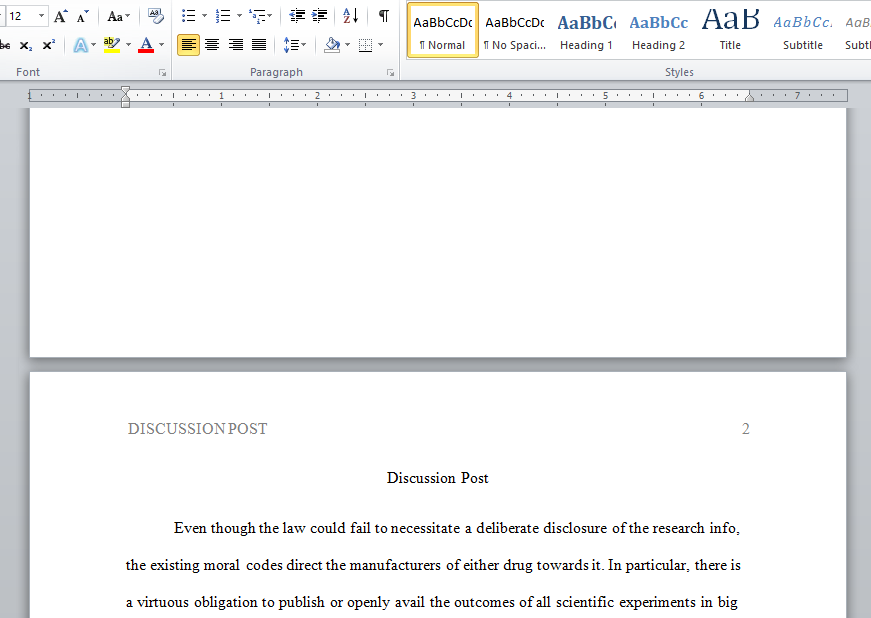The height and width of the screenshot is (618, 871).
Task: Align text to the left
Action: pyautogui.click(x=189, y=45)
